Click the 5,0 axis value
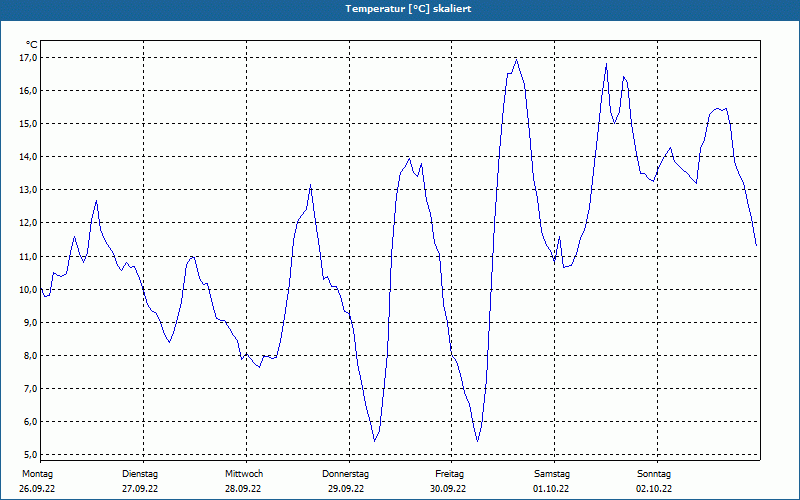800x500 pixels. point(31,455)
